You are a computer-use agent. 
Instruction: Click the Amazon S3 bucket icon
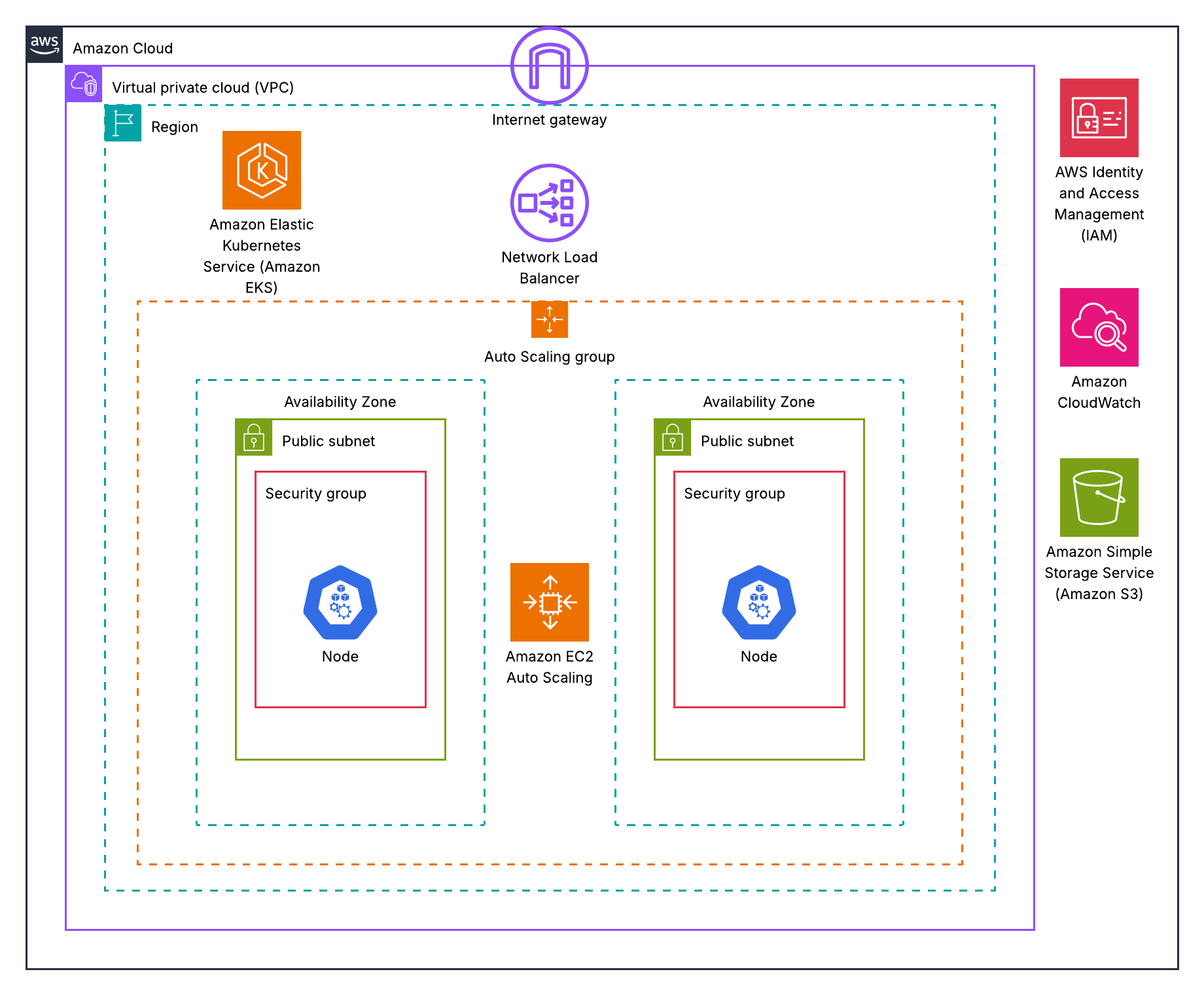(1099, 497)
